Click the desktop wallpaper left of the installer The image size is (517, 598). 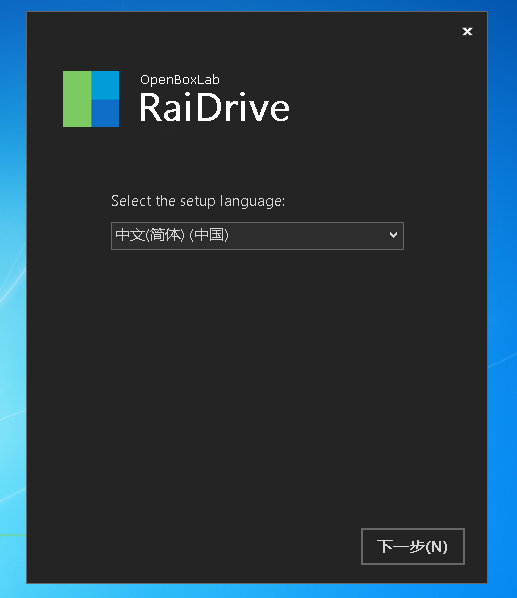coord(13,297)
